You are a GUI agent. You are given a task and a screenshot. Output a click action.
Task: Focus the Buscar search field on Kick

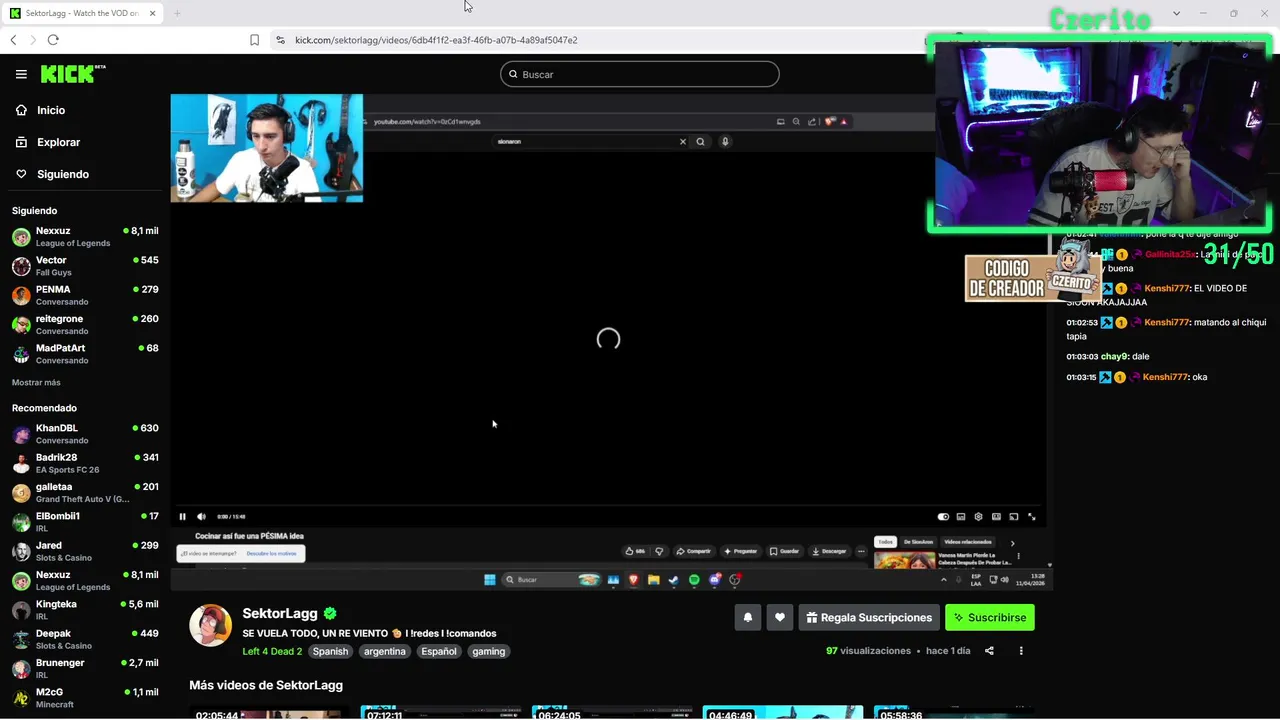(640, 74)
